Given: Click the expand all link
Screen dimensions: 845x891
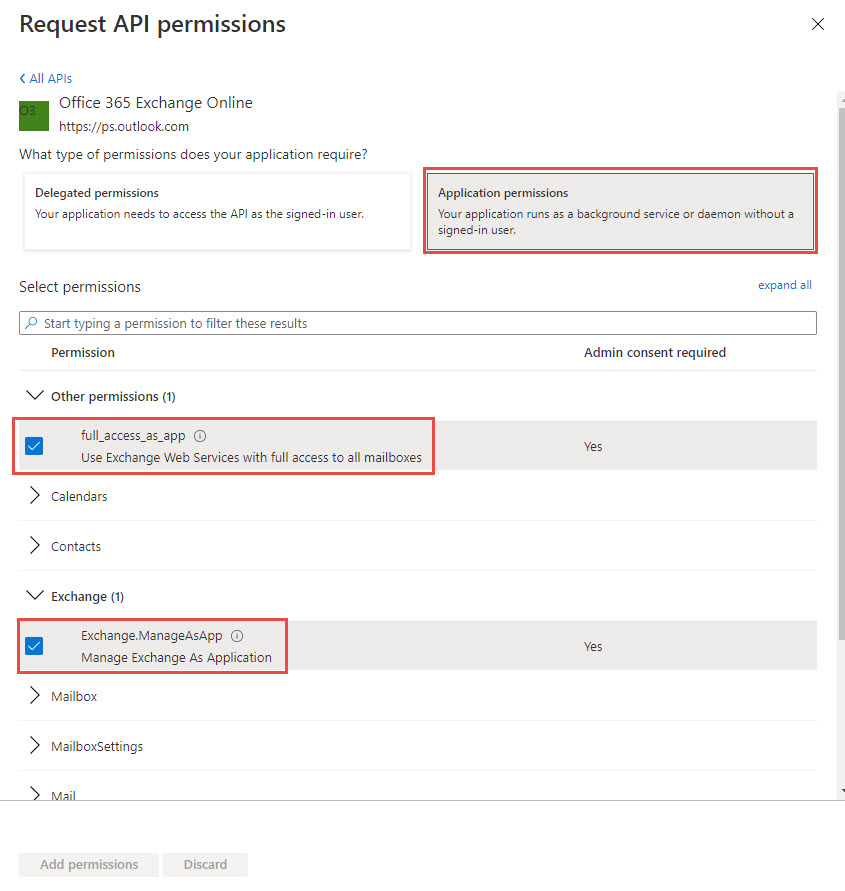Looking at the screenshot, I should pyautogui.click(x=784, y=285).
